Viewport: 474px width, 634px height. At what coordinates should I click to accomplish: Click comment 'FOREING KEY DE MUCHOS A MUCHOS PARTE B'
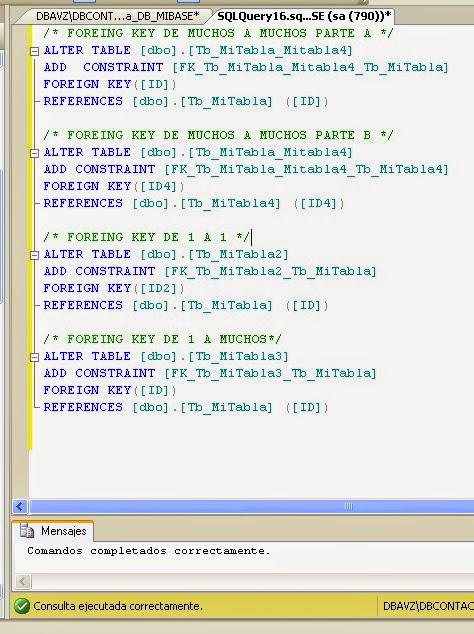click(x=218, y=135)
